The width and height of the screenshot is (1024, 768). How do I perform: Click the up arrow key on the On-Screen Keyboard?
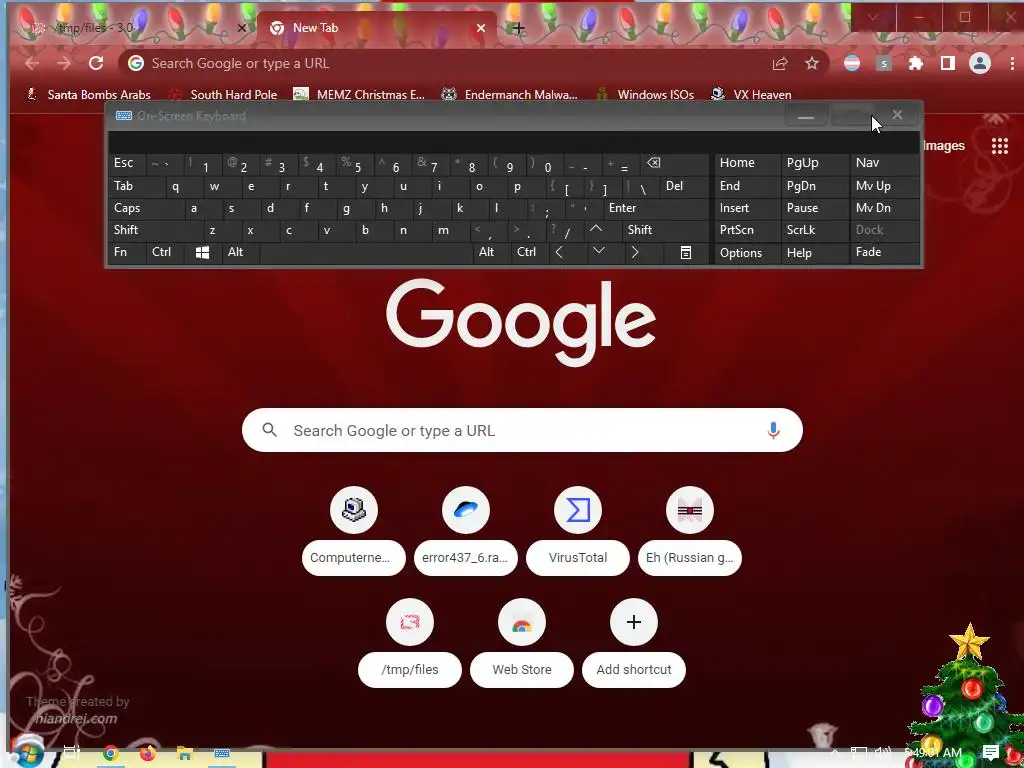[x=596, y=230]
